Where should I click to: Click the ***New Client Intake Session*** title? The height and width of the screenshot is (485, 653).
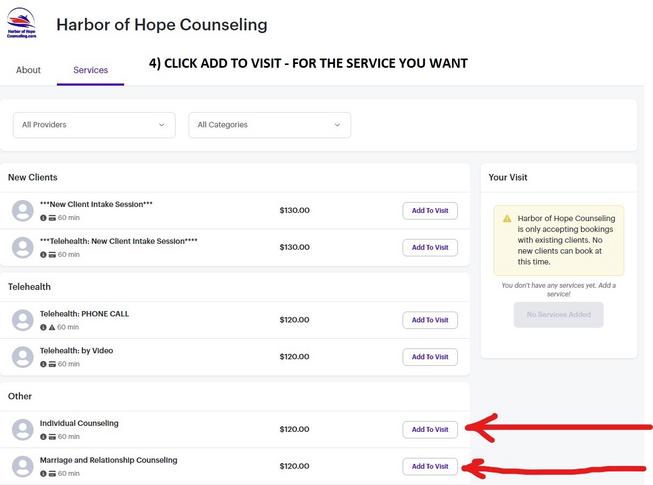tap(96, 204)
